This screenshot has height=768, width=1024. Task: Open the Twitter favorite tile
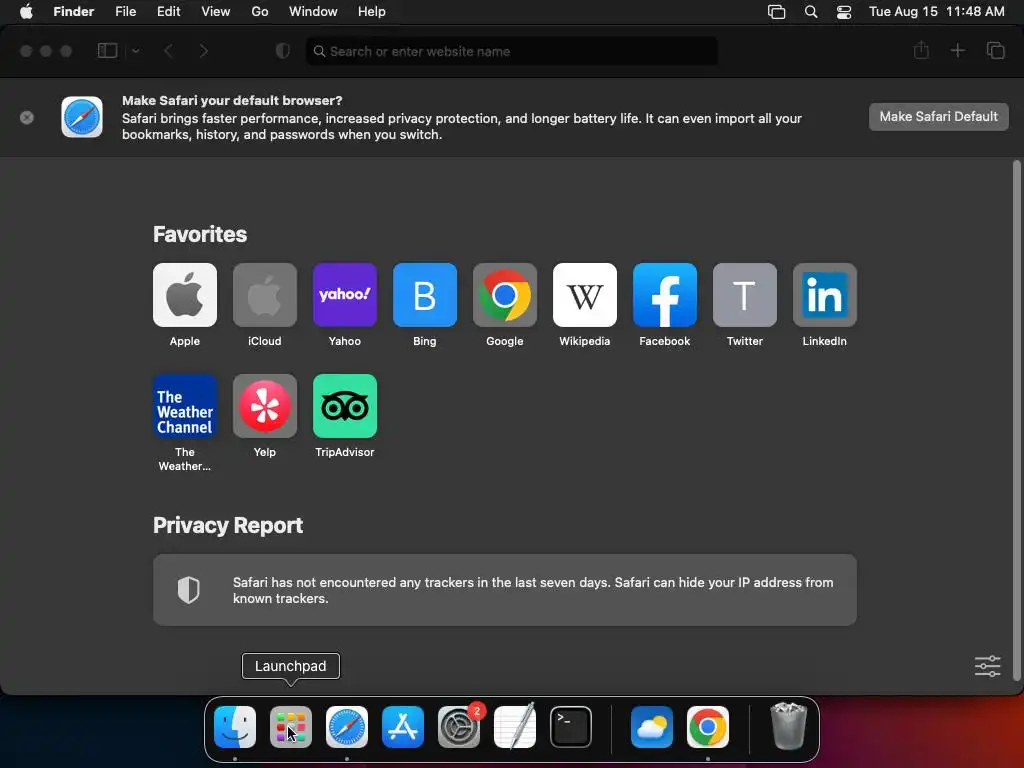[x=744, y=295]
